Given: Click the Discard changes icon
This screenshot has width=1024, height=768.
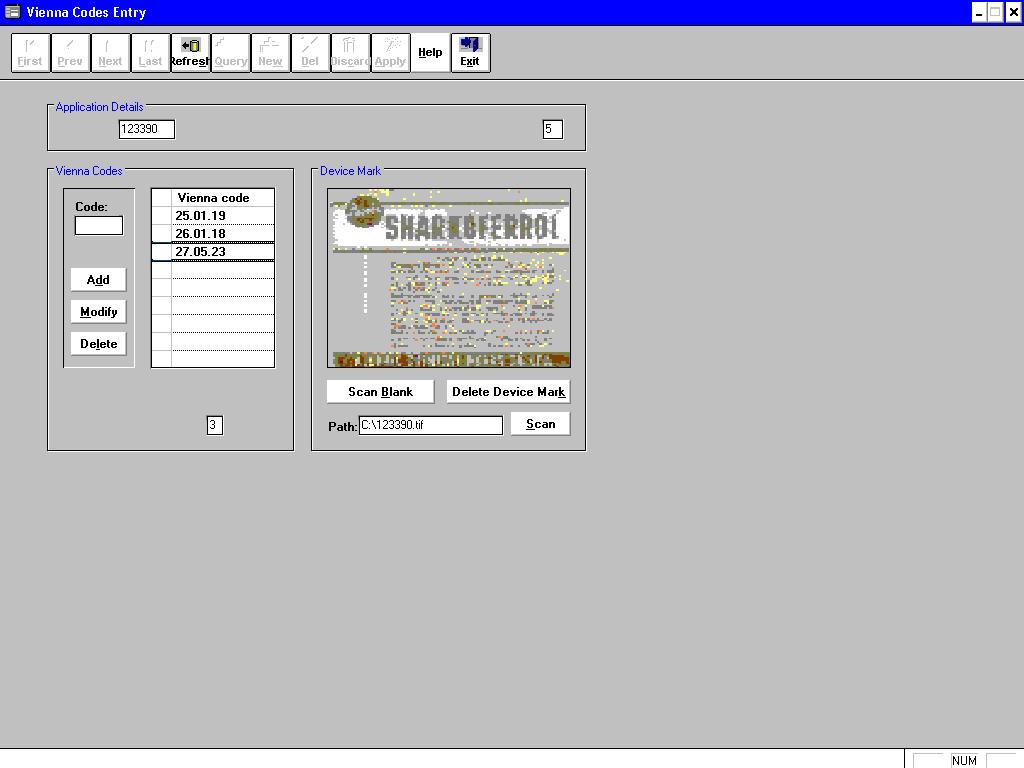Looking at the screenshot, I should pyautogui.click(x=350, y=52).
